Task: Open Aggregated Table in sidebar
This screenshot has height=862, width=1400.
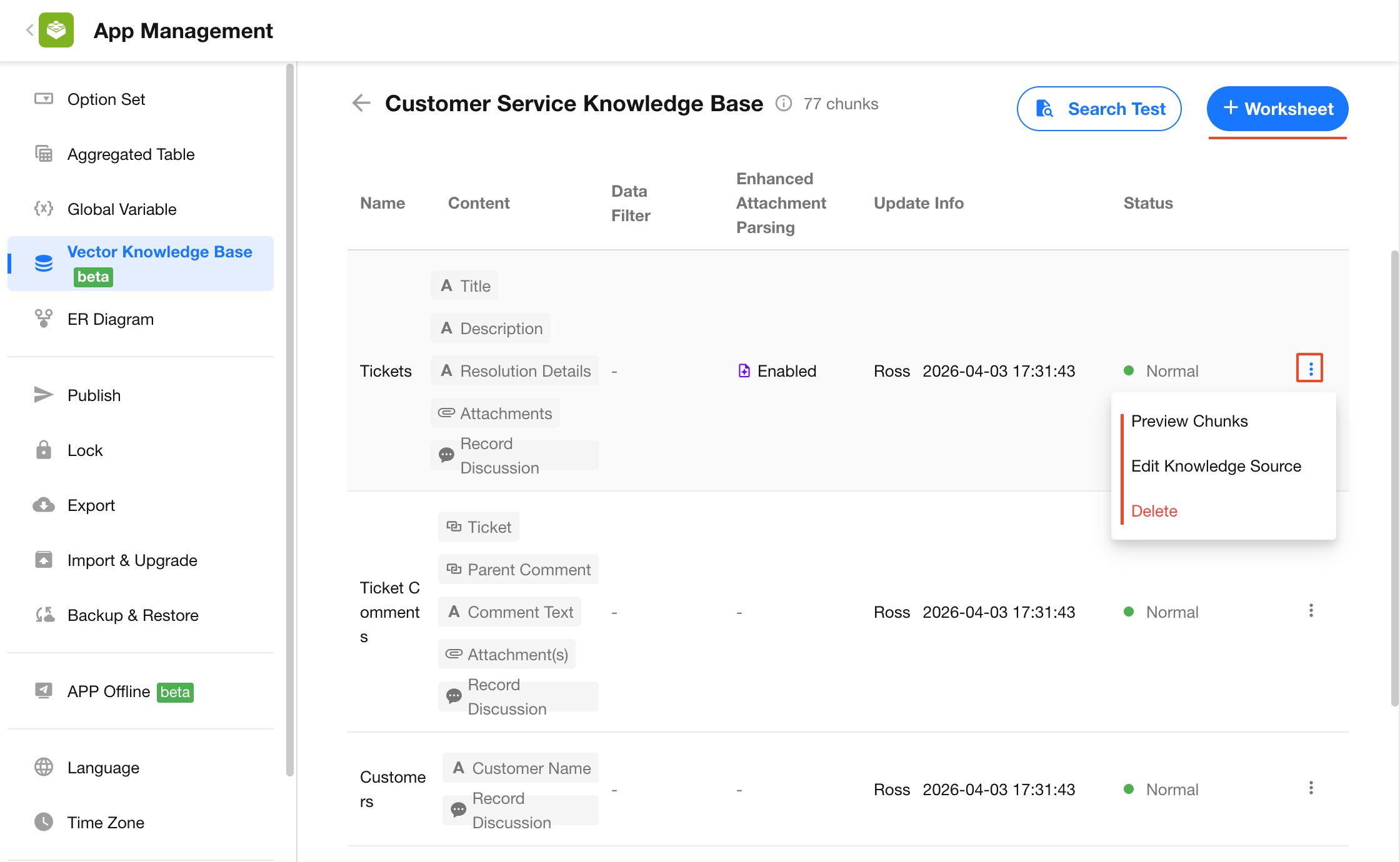Action: click(x=131, y=154)
